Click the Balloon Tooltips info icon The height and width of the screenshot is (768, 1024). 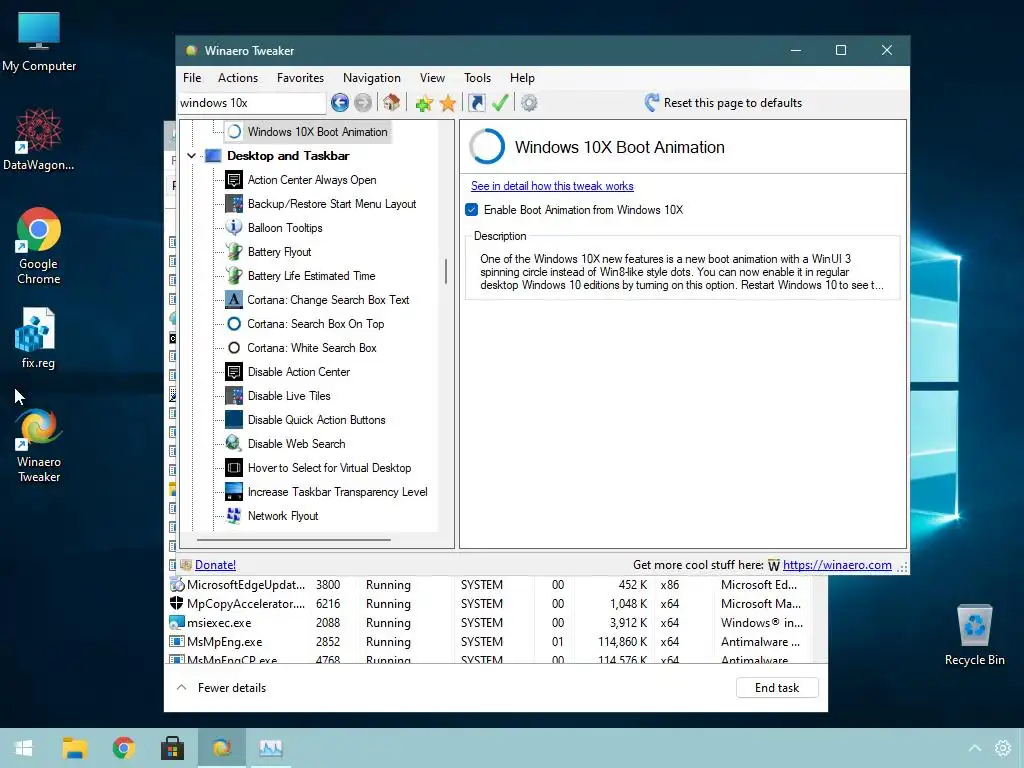click(234, 227)
